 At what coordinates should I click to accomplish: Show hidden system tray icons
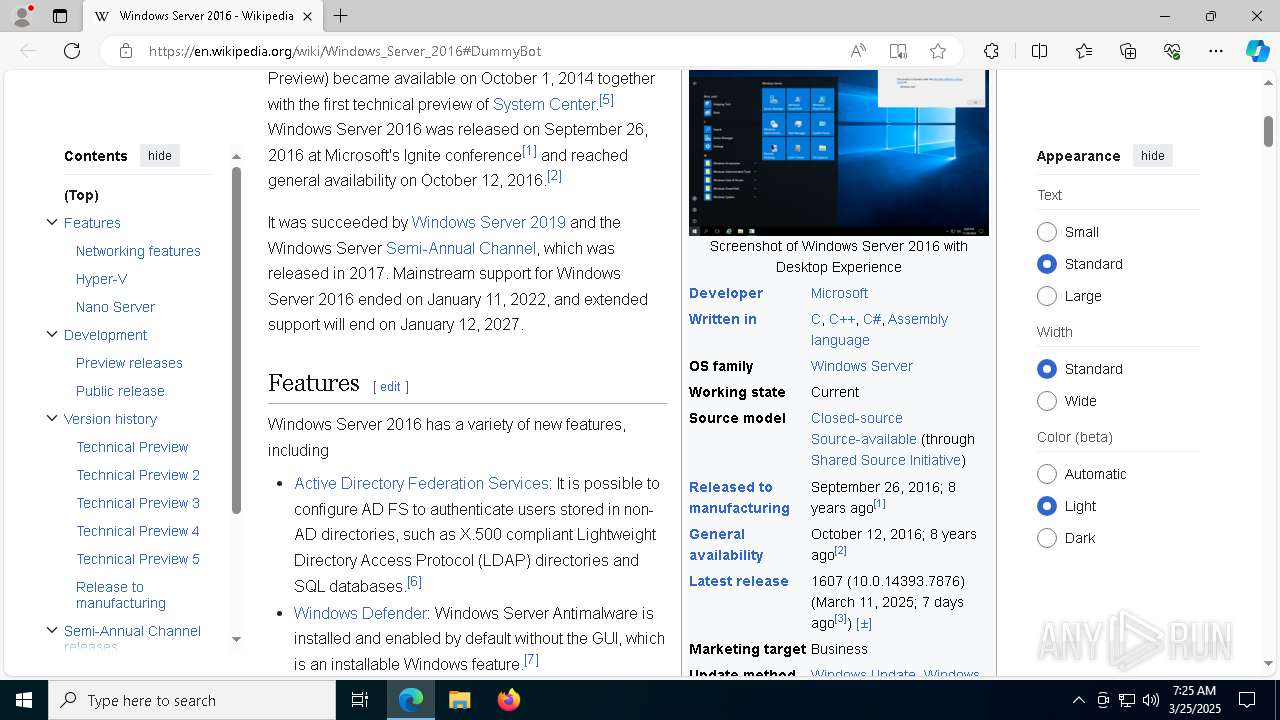[x=1078, y=700]
